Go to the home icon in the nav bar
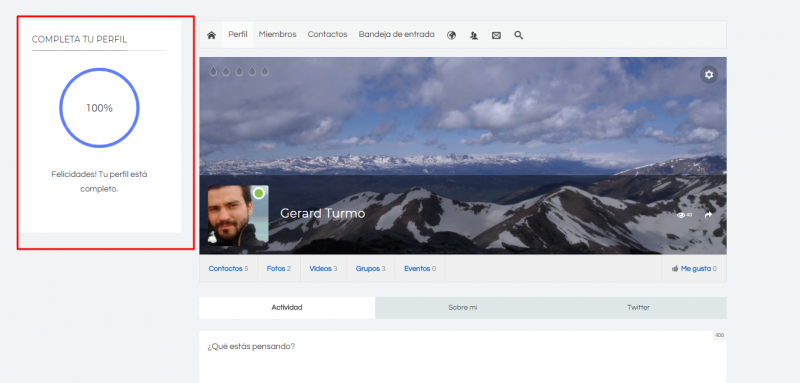 tap(211, 35)
